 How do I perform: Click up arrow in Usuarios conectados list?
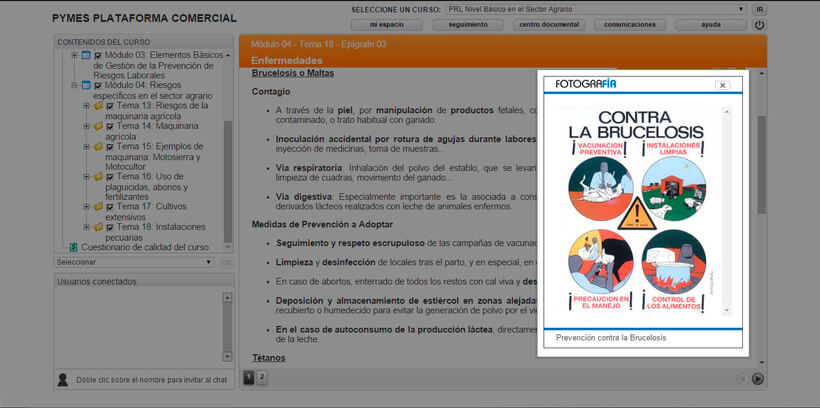(227, 298)
